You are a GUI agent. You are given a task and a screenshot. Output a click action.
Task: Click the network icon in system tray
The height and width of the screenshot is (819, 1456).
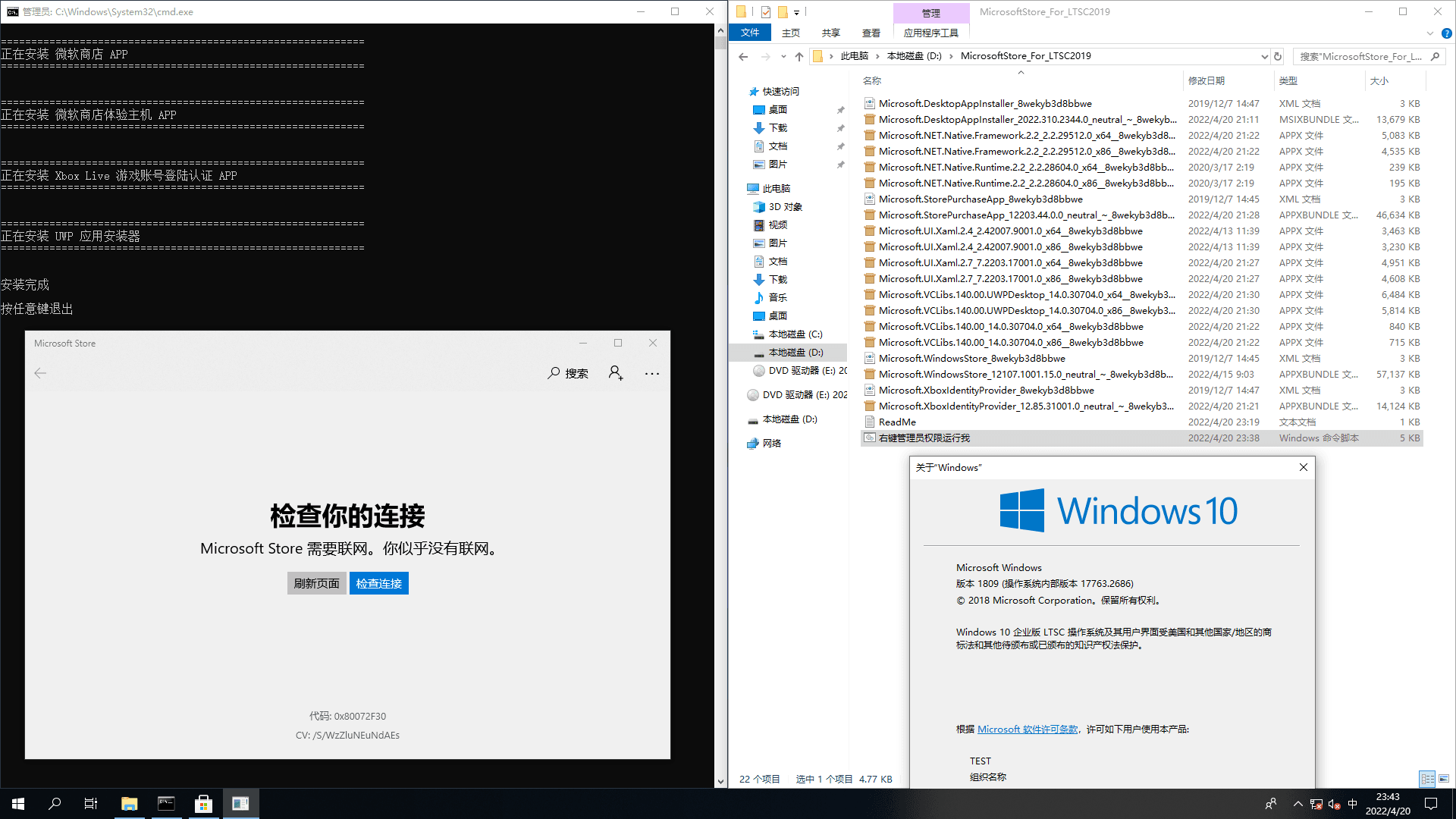(x=1316, y=804)
